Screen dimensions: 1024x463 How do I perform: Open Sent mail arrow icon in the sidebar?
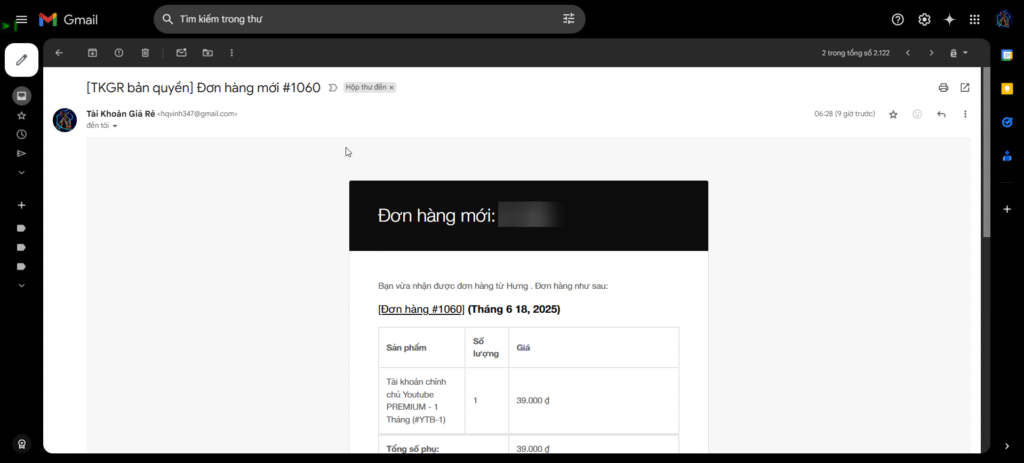(x=22, y=153)
